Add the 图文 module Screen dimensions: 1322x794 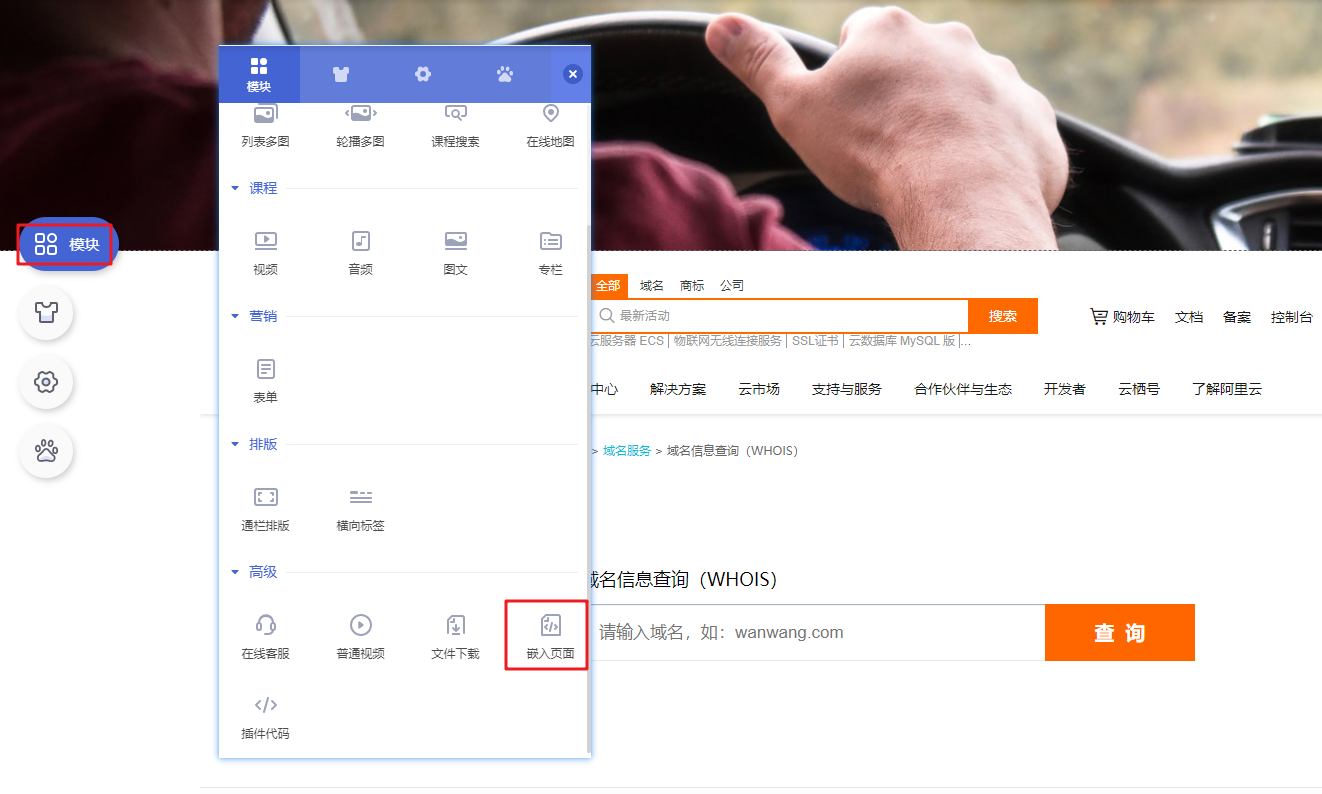click(x=455, y=254)
